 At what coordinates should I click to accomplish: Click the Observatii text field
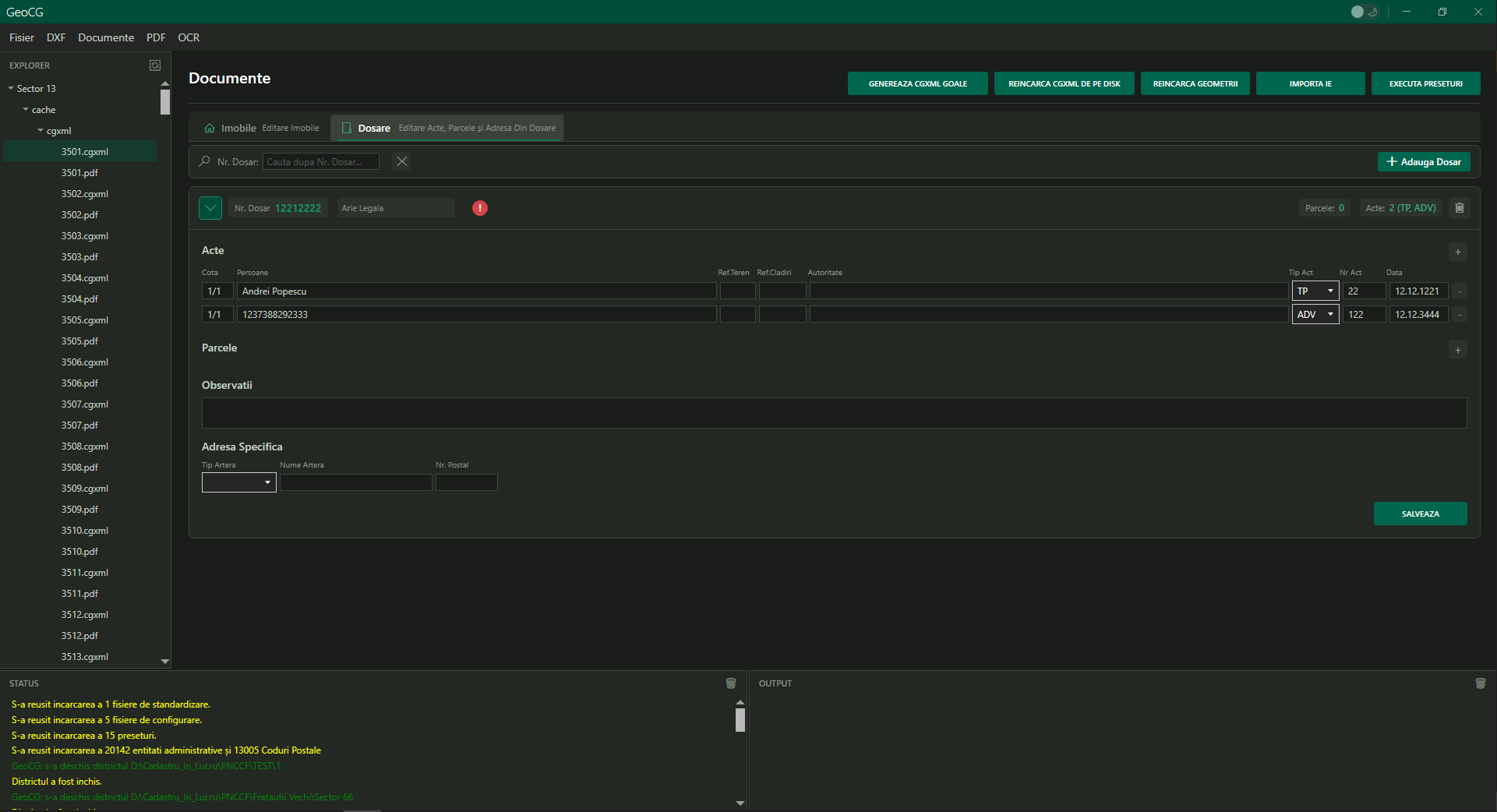pos(834,413)
